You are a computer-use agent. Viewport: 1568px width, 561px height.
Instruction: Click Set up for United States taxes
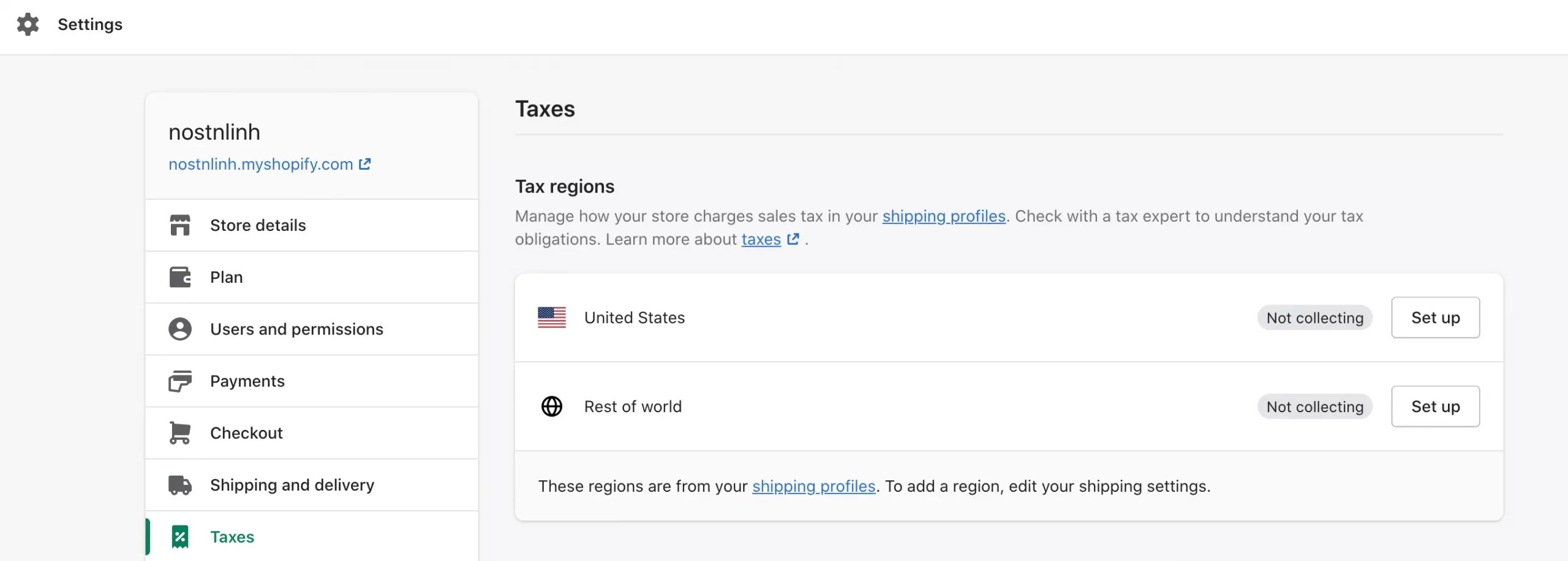click(1436, 317)
